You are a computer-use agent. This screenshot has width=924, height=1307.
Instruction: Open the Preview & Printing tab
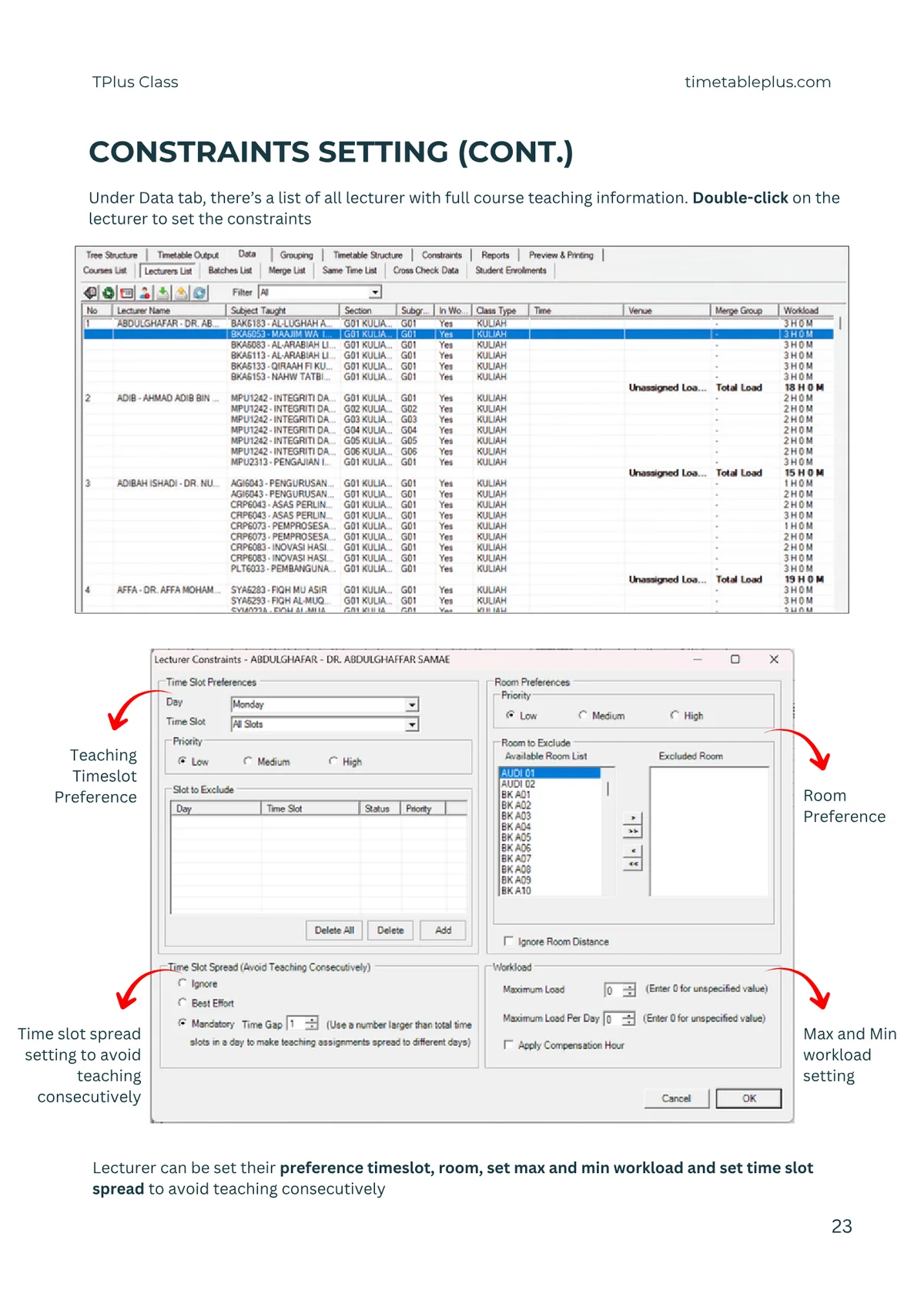point(561,255)
